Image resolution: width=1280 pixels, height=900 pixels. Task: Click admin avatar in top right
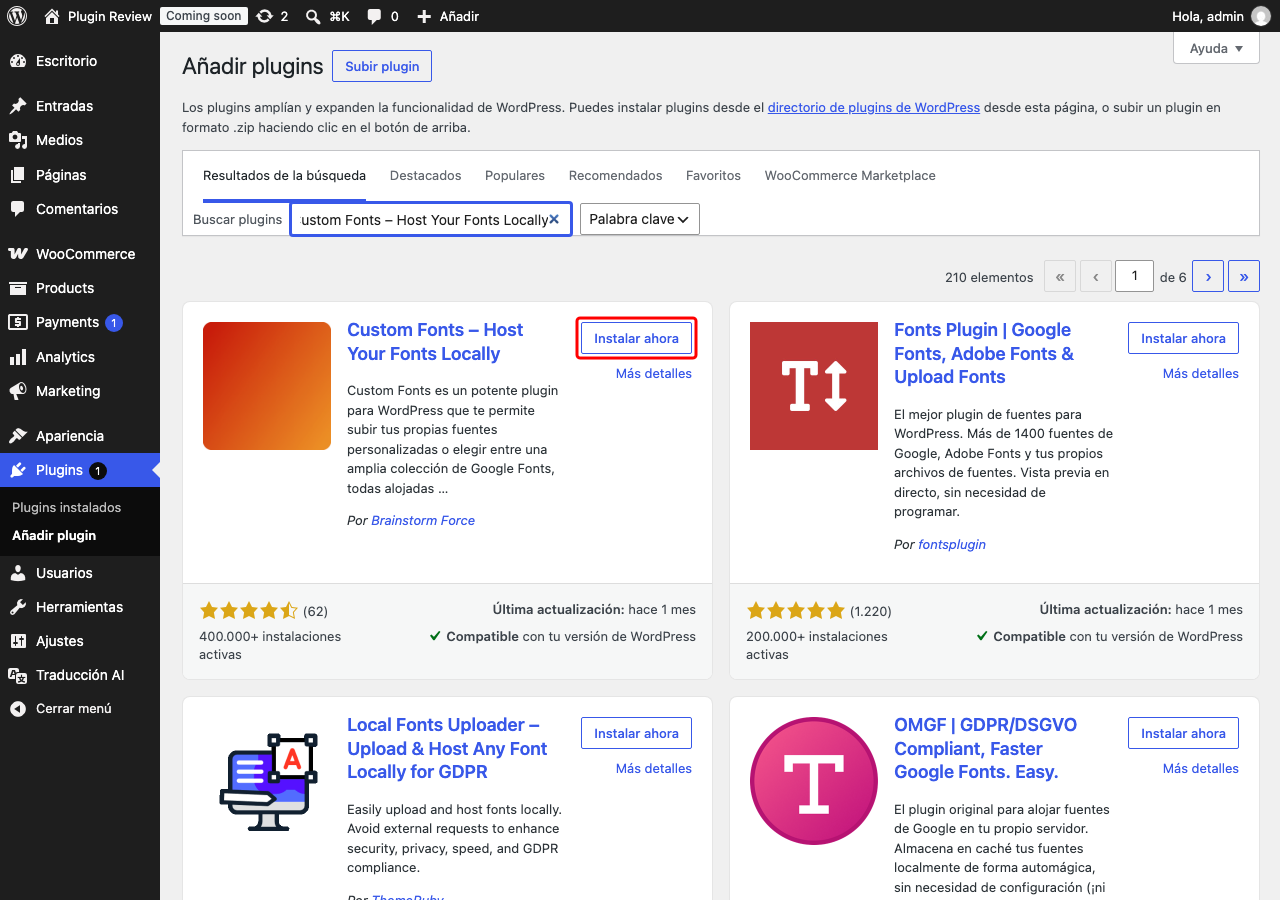click(1261, 16)
